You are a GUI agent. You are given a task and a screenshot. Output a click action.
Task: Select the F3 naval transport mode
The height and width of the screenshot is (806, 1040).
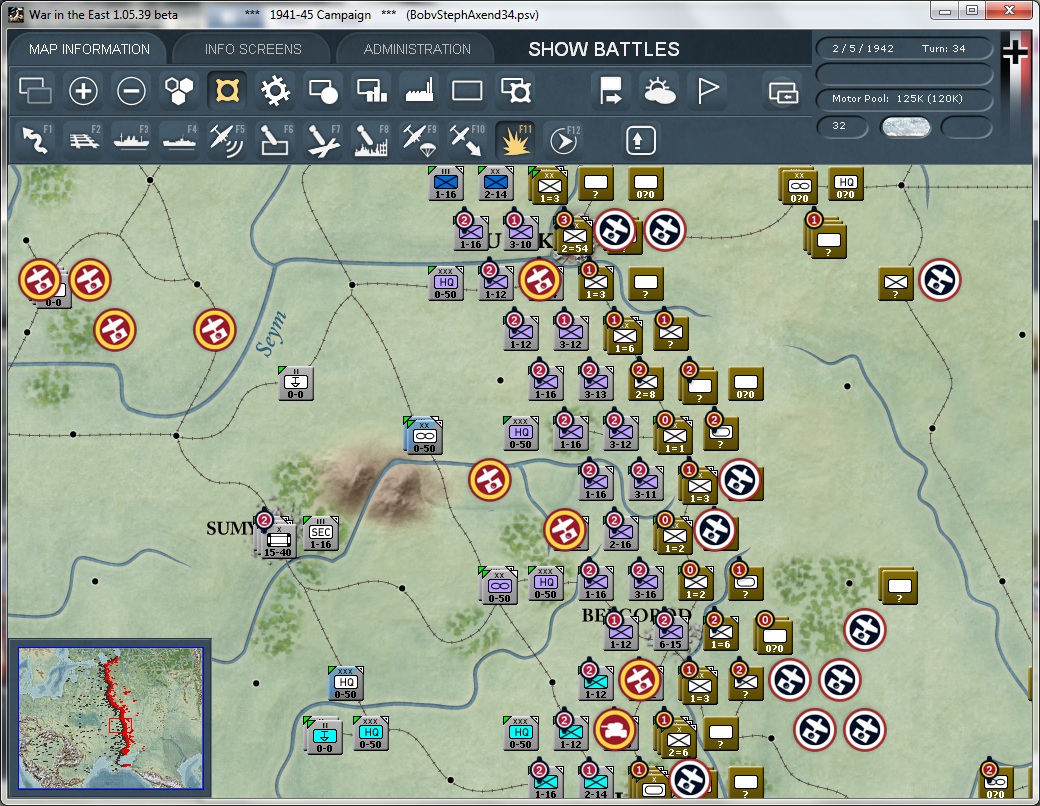[131, 140]
